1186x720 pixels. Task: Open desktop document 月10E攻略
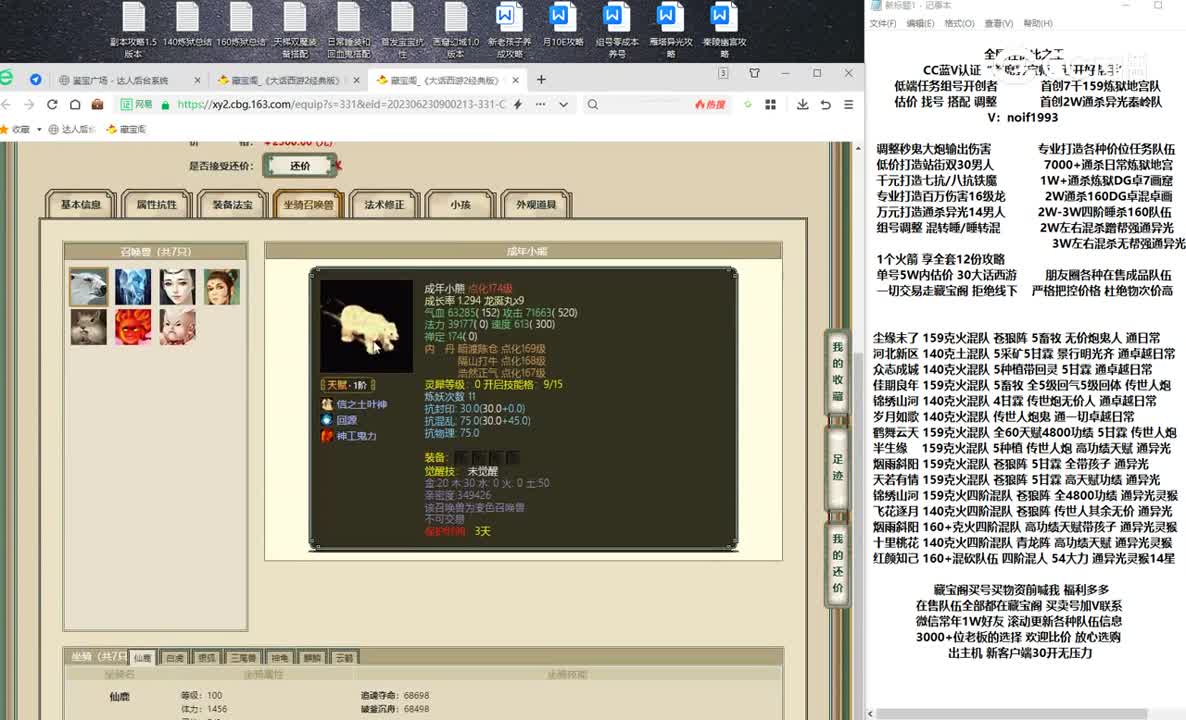click(563, 26)
